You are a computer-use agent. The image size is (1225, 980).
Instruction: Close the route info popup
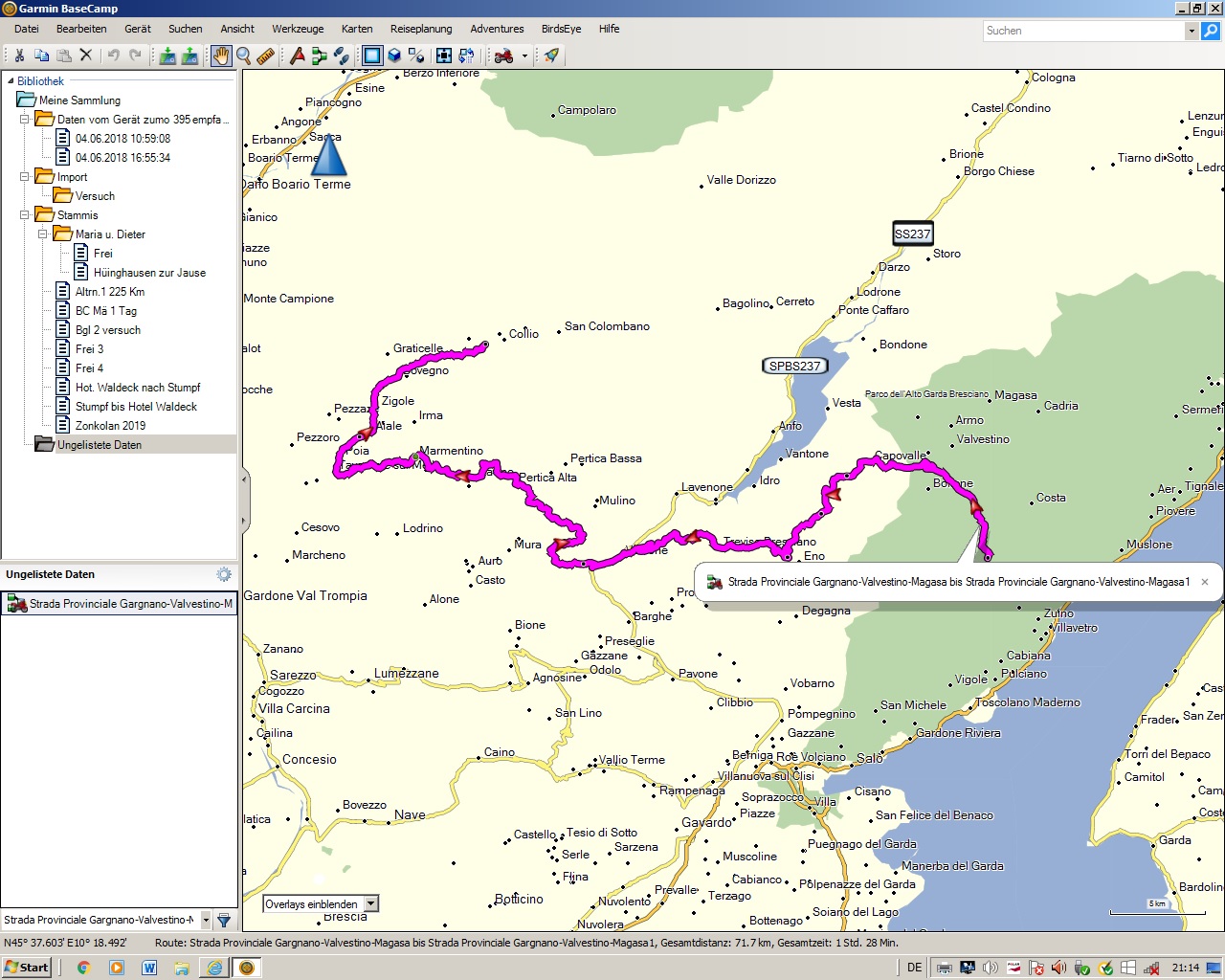[x=1205, y=582]
